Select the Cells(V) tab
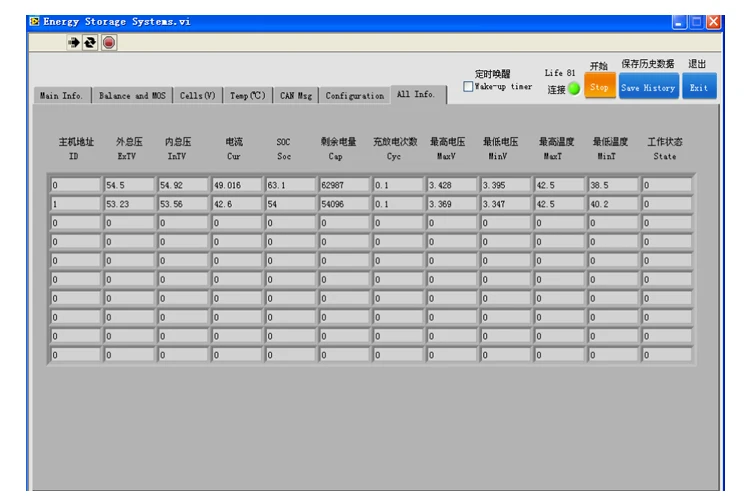The image size is (750, 504). tap(197, 96)
